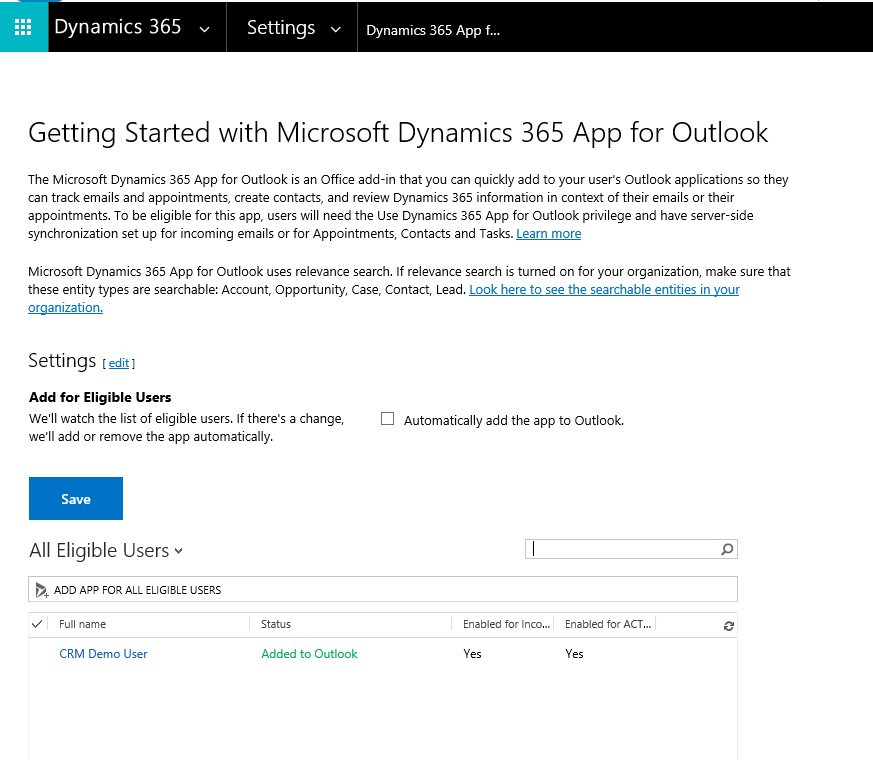Select the Dynamics 365 App for Outlook breadcrumb
873x760 pixels.
[433, 30]
